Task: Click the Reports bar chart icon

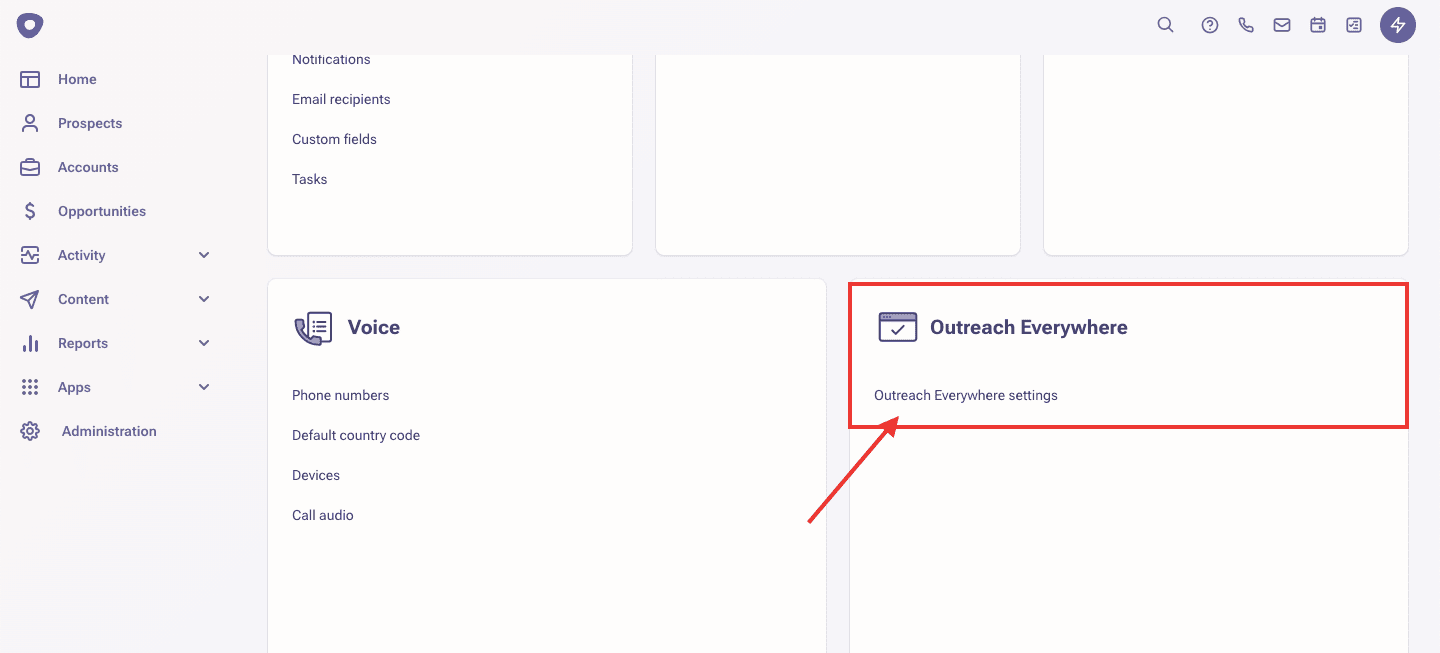Action: (x=30, y=343)
